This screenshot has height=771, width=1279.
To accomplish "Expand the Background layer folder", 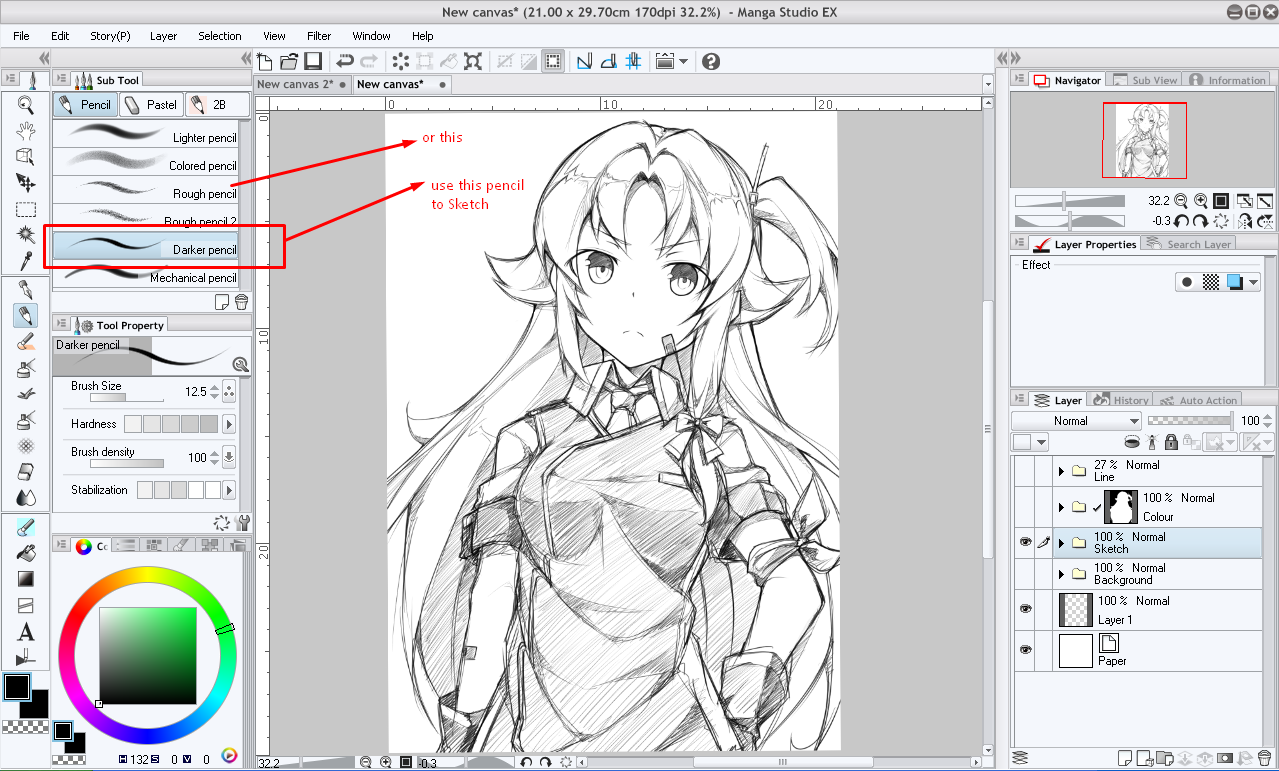I will (1061, 574).
